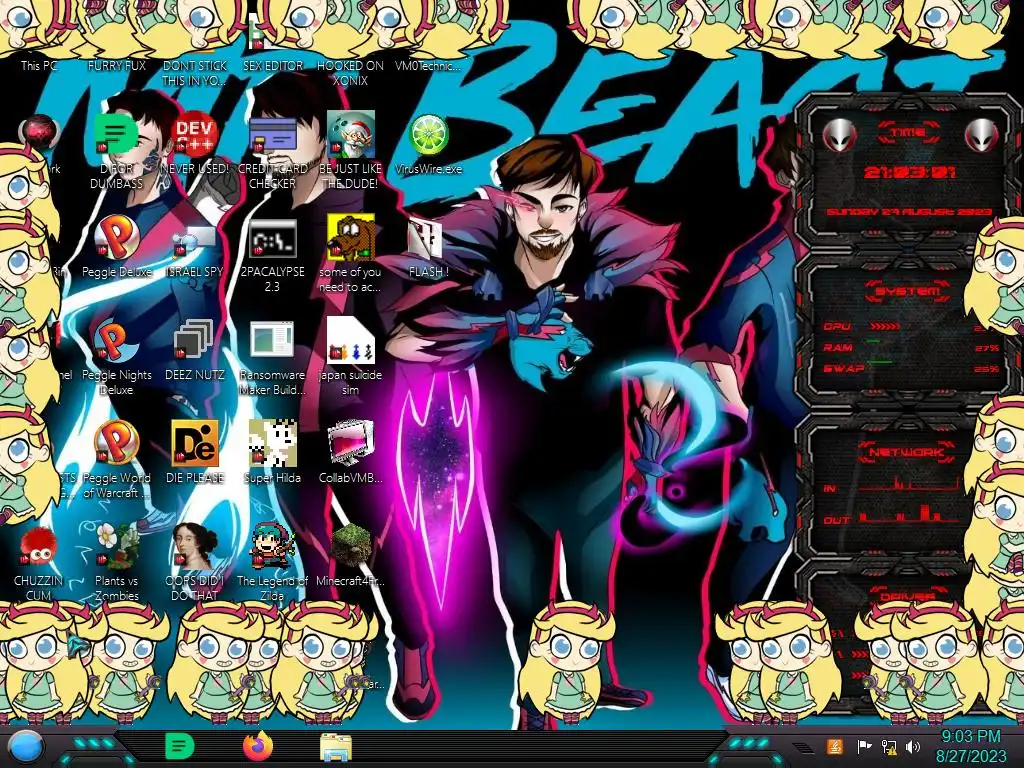The width and height of the screenshot is (1024, 768).
Task: Open the Minecraft4Fr... grass block icon
Action: [x=350, y=546]
